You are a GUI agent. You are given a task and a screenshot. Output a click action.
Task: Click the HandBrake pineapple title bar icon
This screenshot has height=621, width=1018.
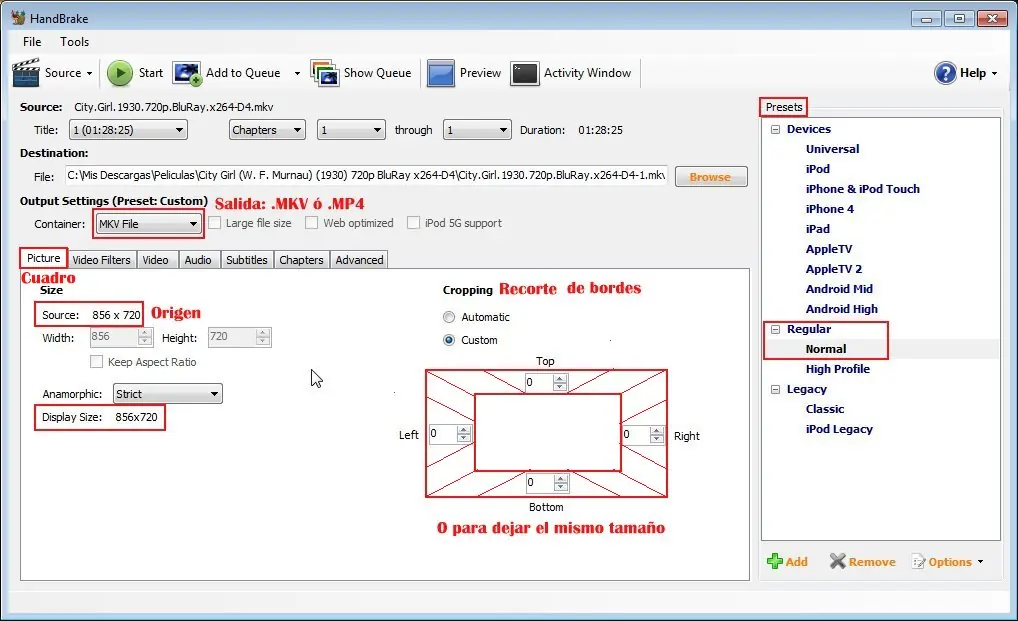[x=18, y=18]
